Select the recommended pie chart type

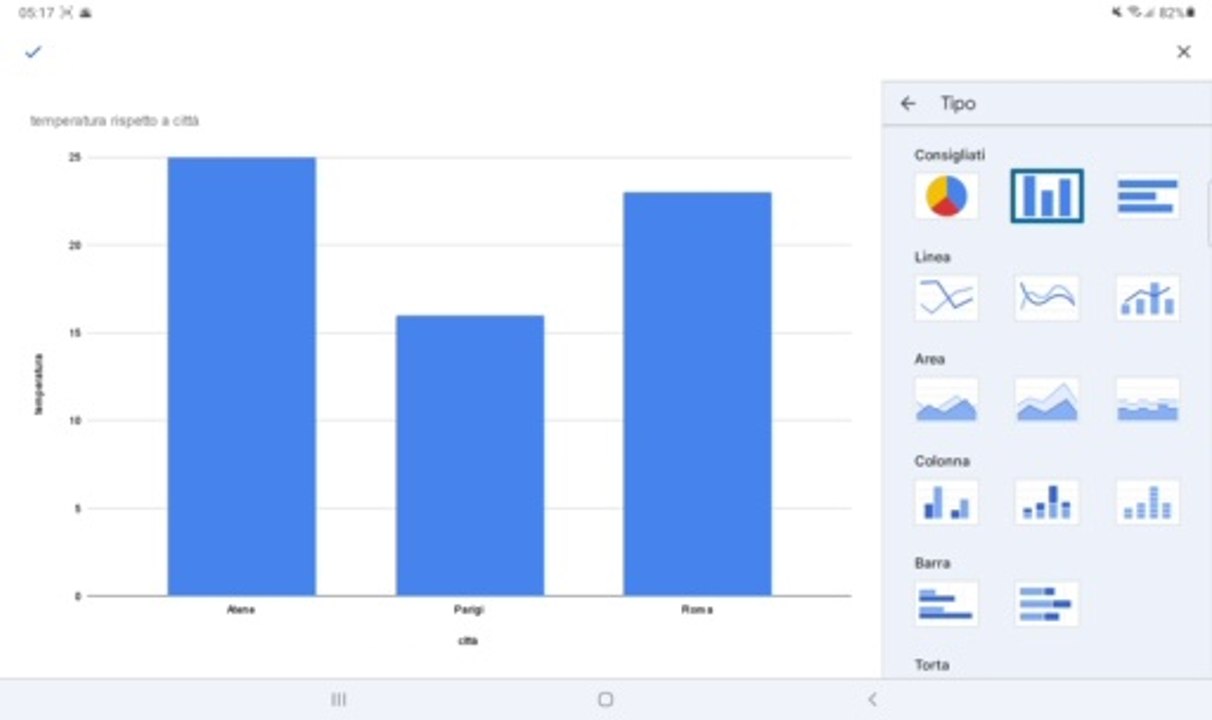[946, 196]
